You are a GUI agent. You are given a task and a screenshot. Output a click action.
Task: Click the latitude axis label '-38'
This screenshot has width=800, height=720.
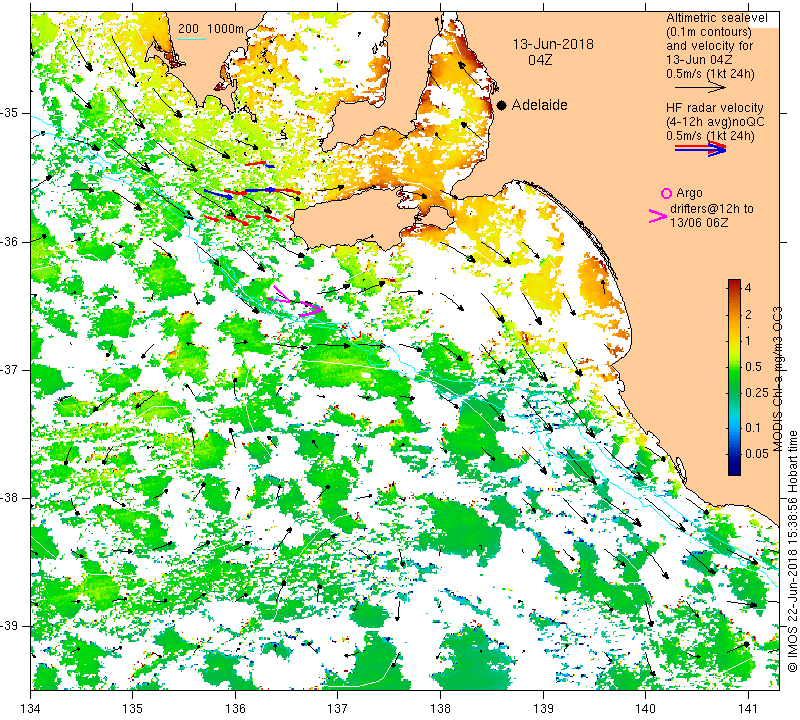coord(9,498)
